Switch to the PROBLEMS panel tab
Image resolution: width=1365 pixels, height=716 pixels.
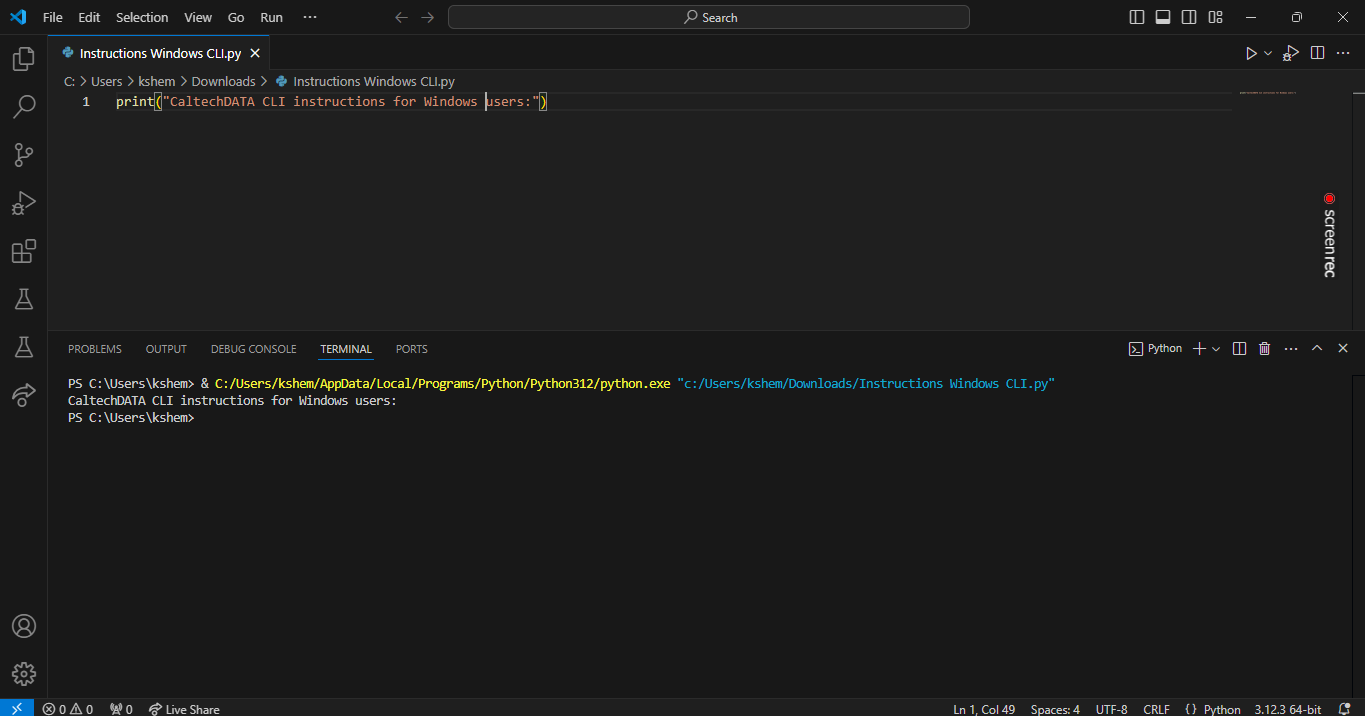pyautogui.click(x=95, y=349)
